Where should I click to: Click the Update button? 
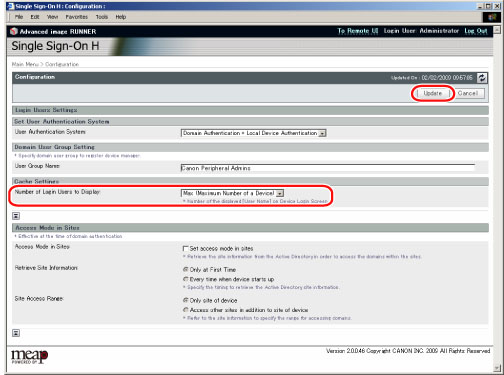click(x=433, y=93)
